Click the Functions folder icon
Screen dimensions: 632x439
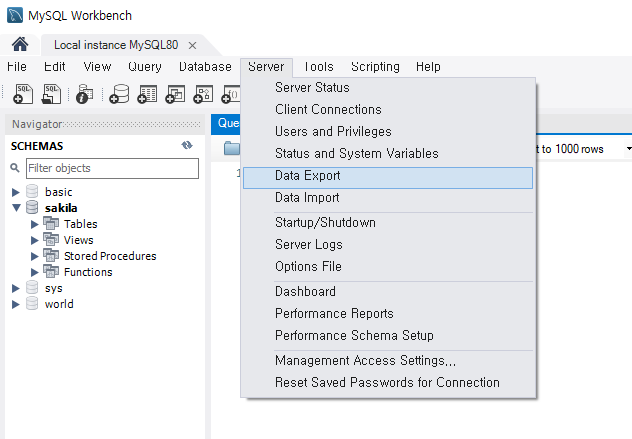[x=51, y=271]
